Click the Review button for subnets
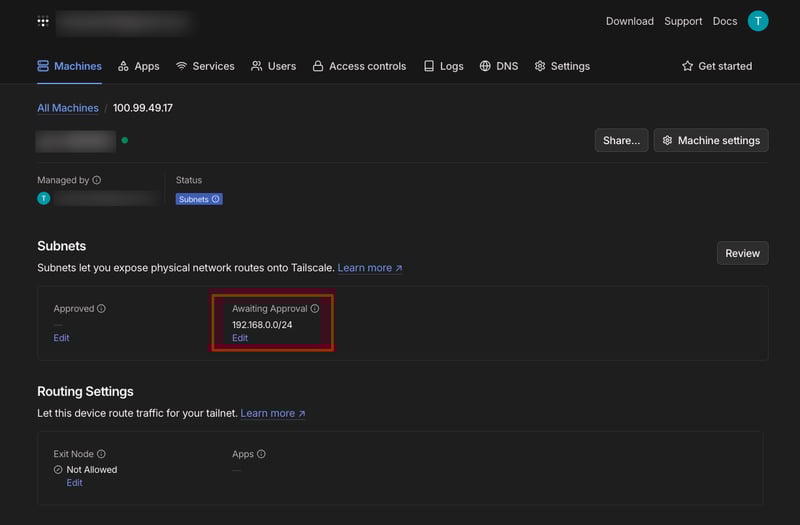The image size is (800, 525). (742, 253)
